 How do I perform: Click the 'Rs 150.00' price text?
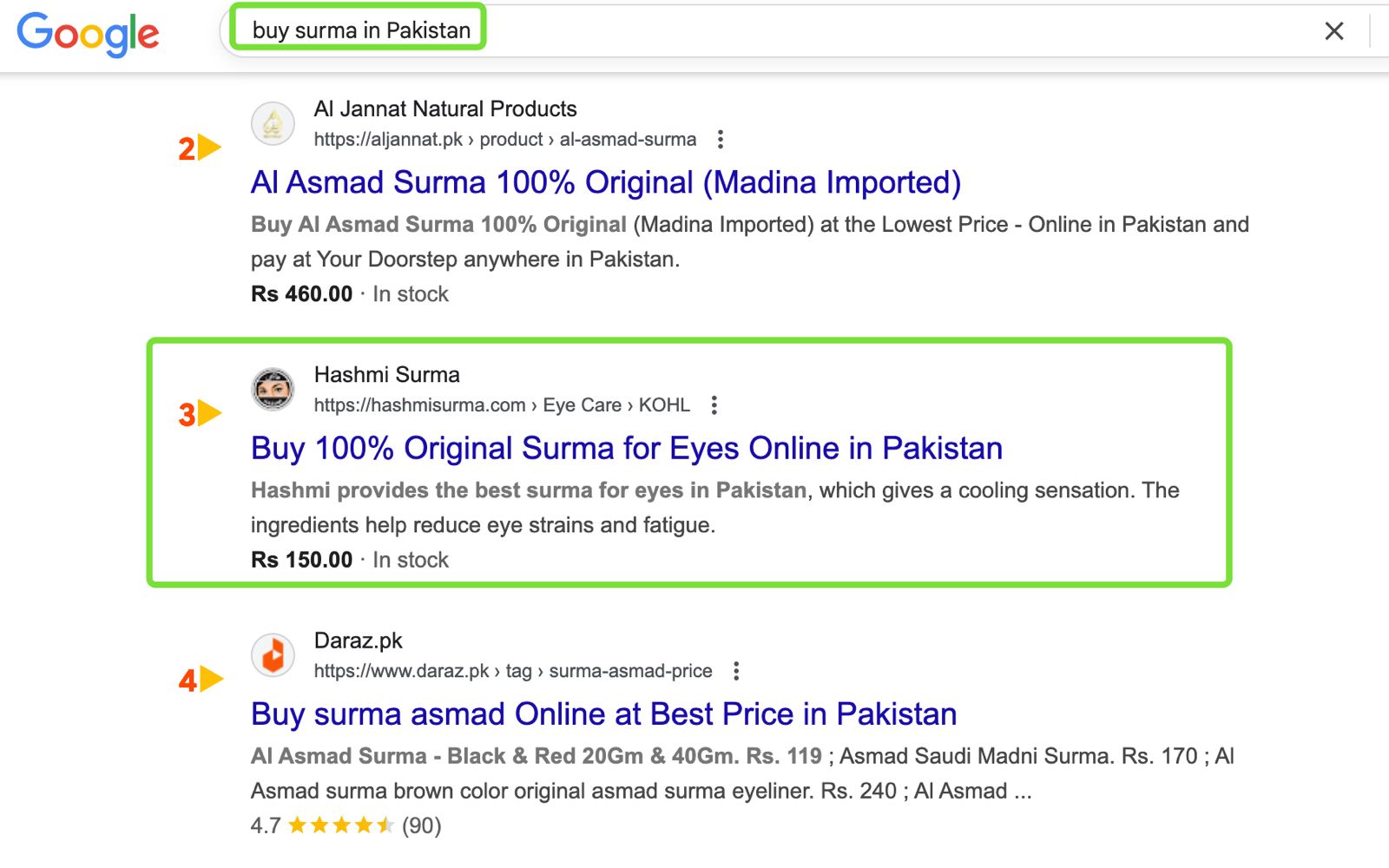pyautogui.click(x=302, y=559)
